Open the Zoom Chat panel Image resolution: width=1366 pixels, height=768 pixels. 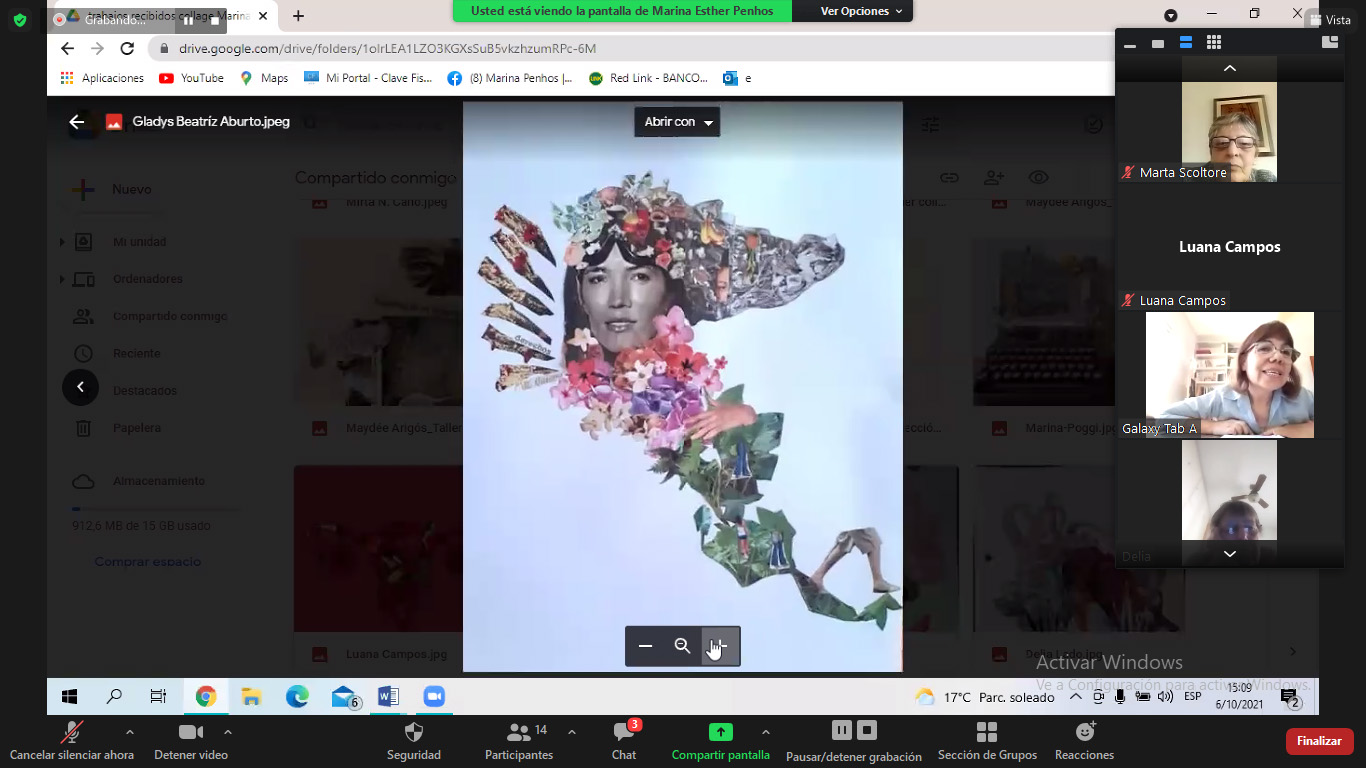click(623, 732)
